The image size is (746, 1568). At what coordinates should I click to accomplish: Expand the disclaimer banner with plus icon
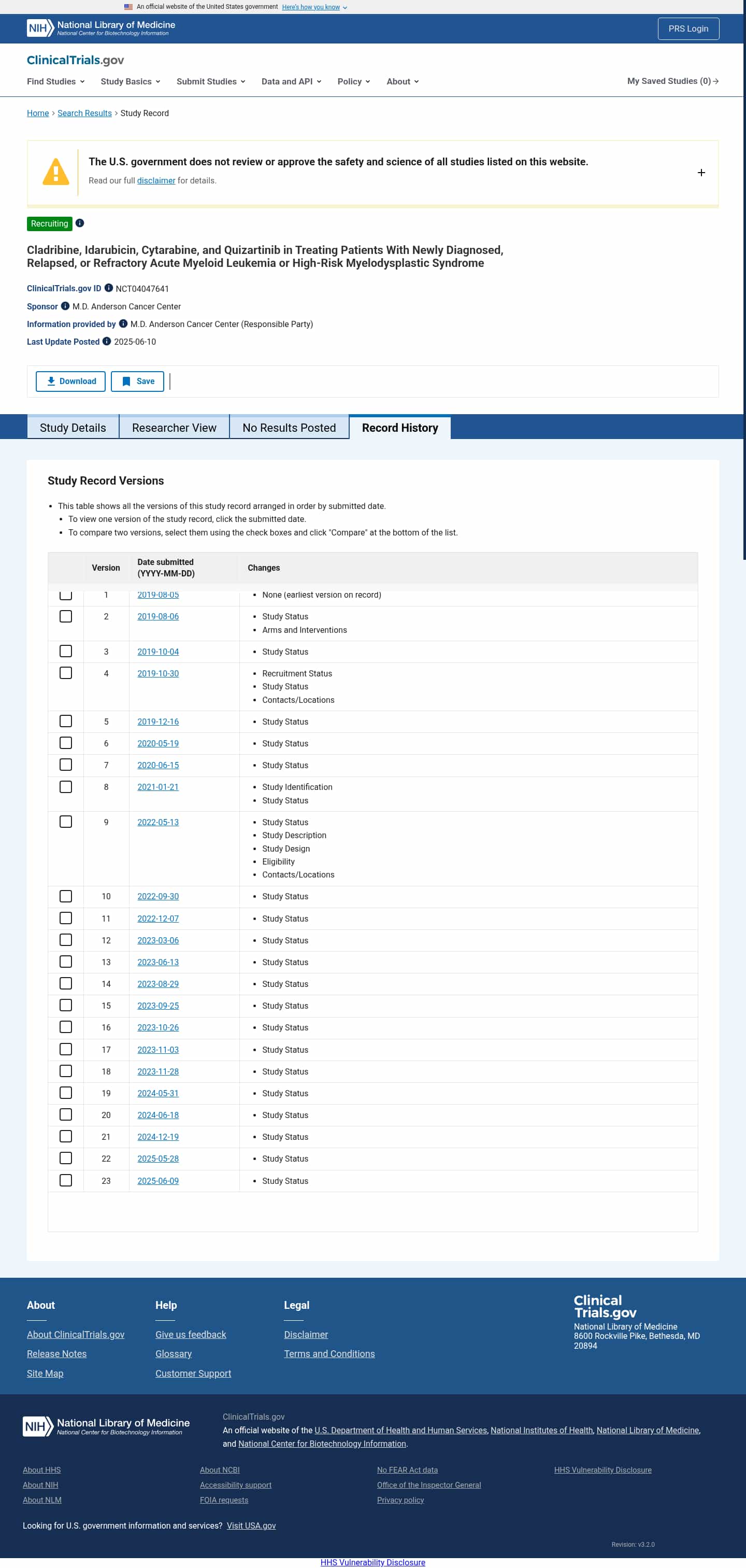701,173
